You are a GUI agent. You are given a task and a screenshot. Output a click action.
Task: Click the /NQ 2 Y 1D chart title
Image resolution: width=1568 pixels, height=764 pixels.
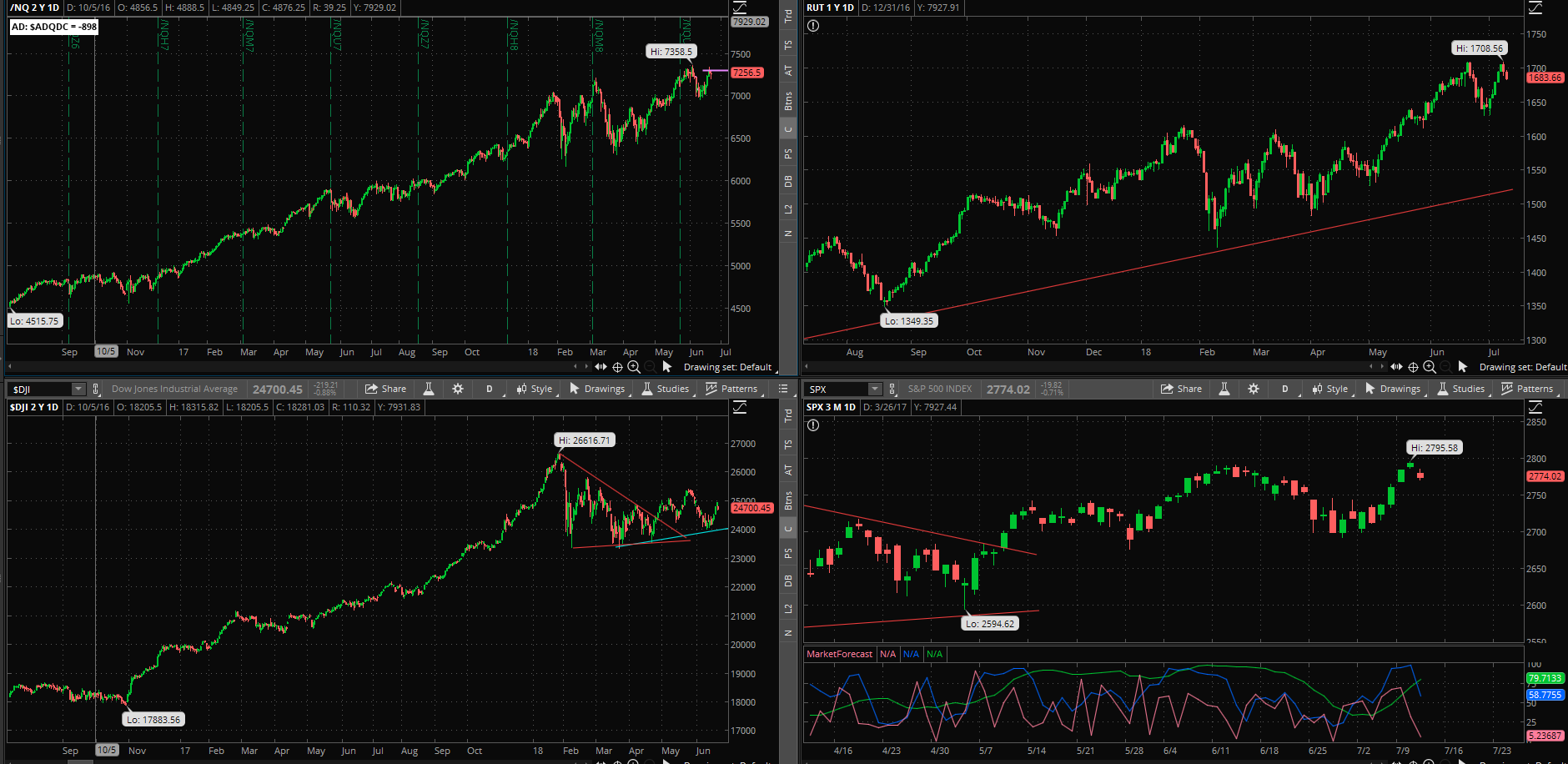coord(34,8)
